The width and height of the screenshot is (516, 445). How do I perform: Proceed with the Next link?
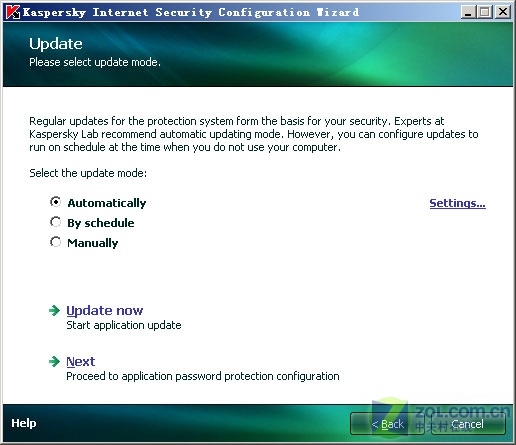click(81, 362)
